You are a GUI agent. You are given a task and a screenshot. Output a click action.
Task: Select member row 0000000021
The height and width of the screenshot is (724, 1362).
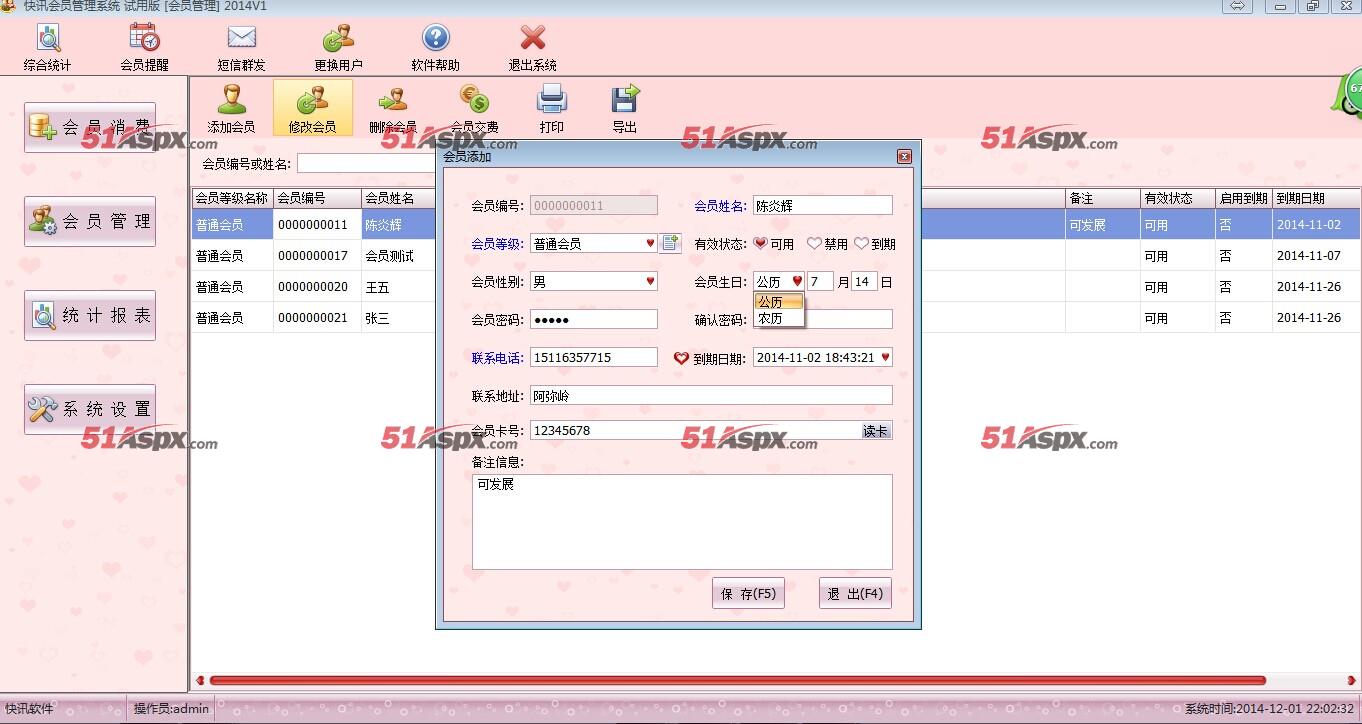tap(313, 318)
